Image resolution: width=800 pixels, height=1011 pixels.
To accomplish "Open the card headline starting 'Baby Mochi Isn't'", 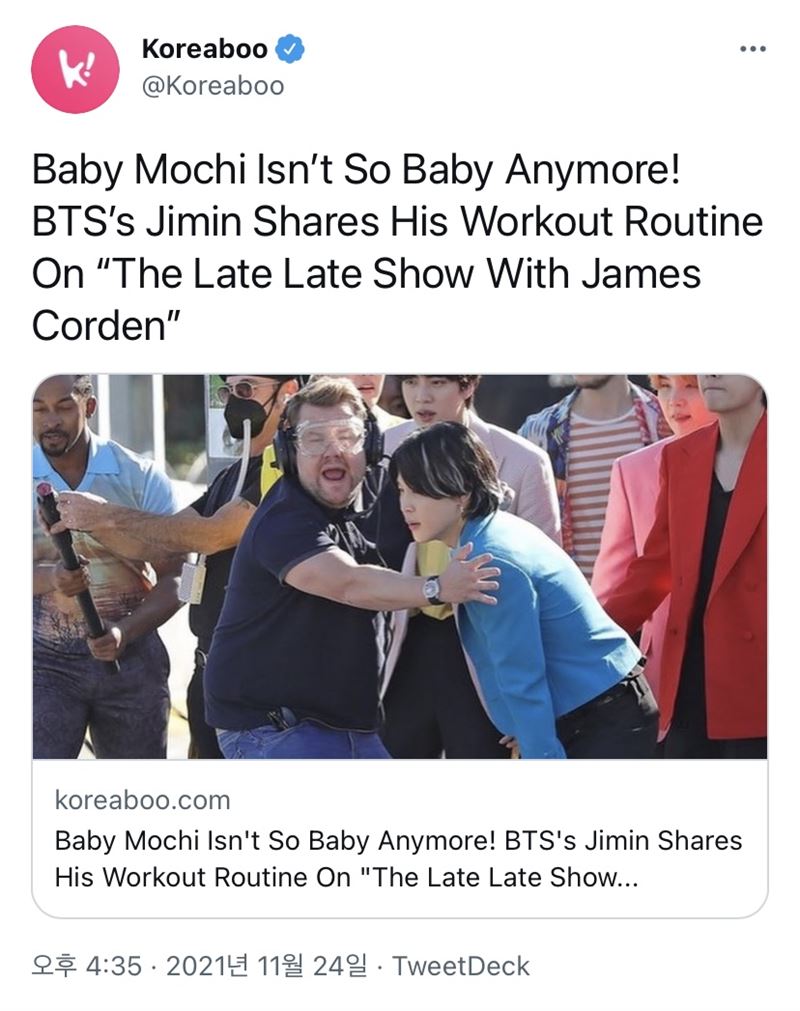I will coord(398,859).
